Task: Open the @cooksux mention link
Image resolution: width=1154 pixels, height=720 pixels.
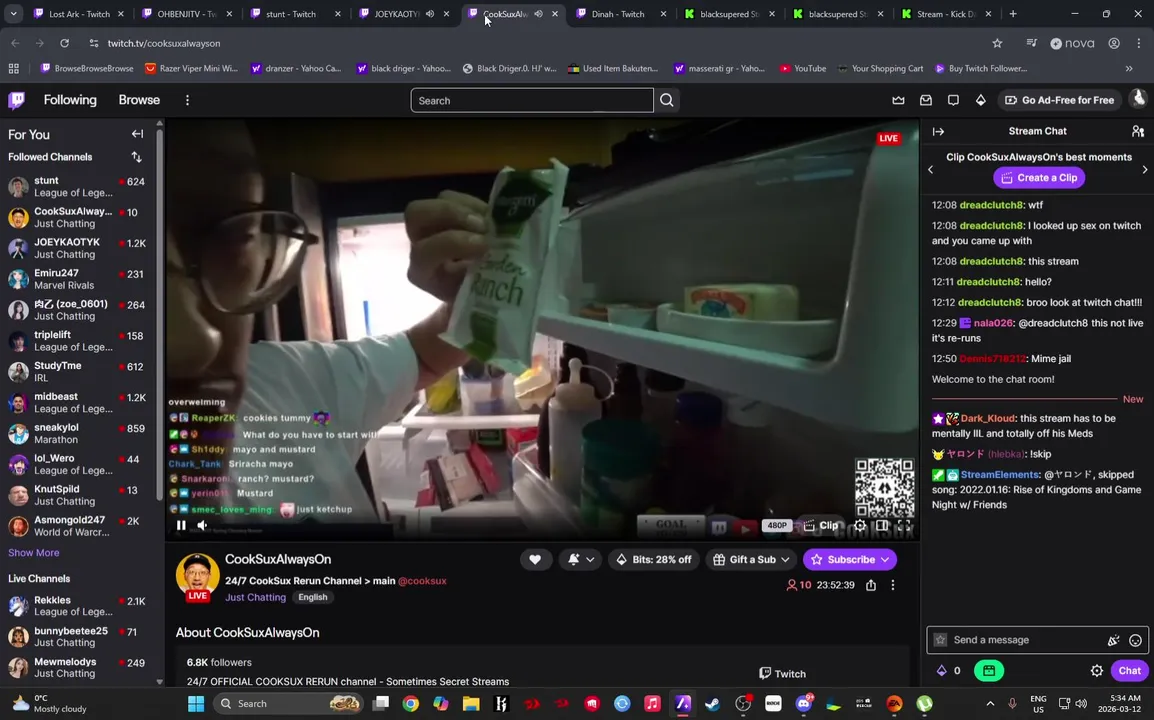Action: click(x=422, y=581)
